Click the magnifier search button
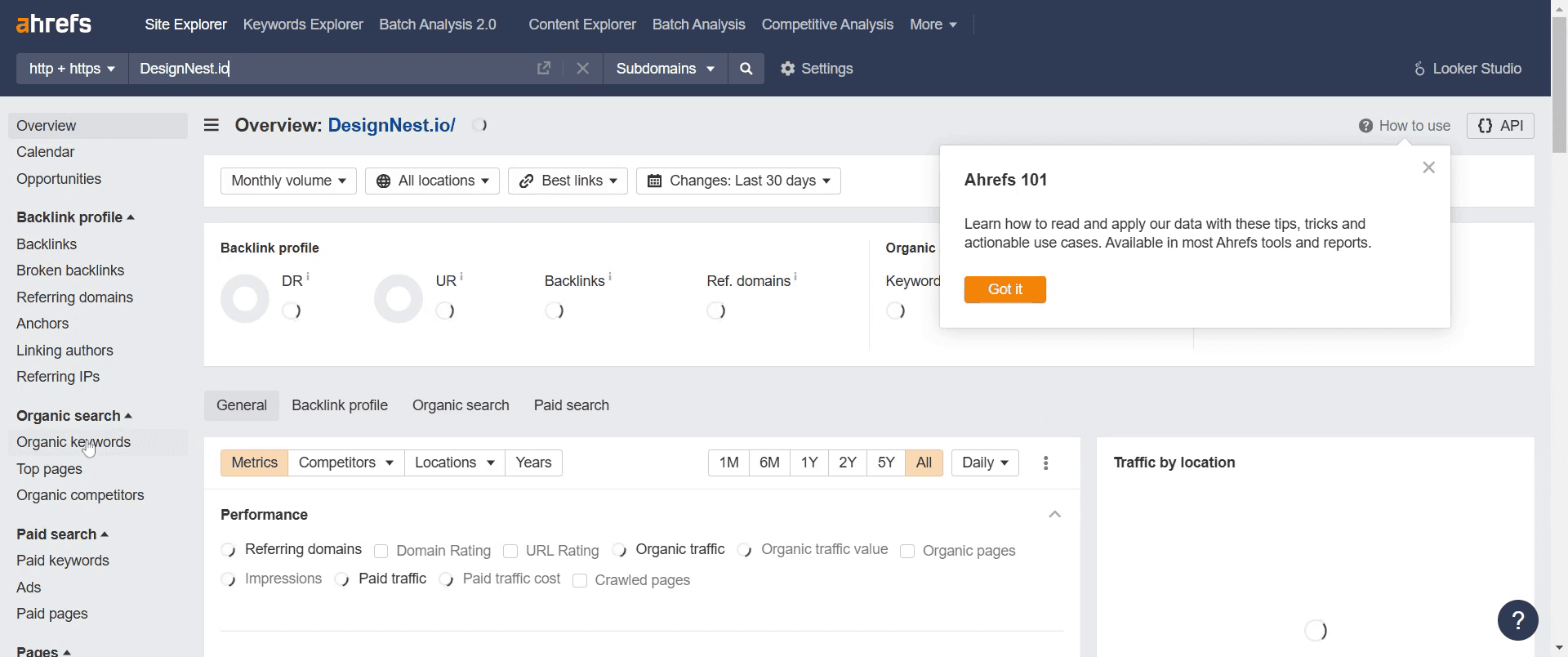The height and width of the screenshot is (657, 1568). point(746,69)
